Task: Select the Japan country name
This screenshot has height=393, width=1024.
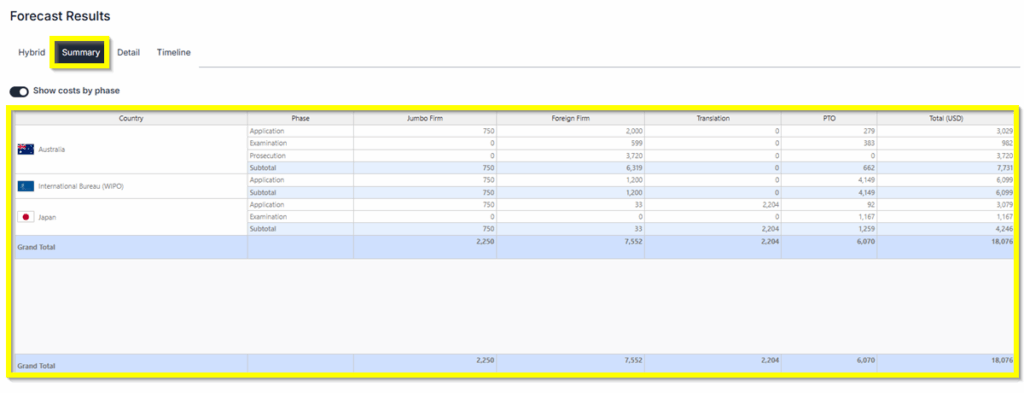Action: [48, 217]
